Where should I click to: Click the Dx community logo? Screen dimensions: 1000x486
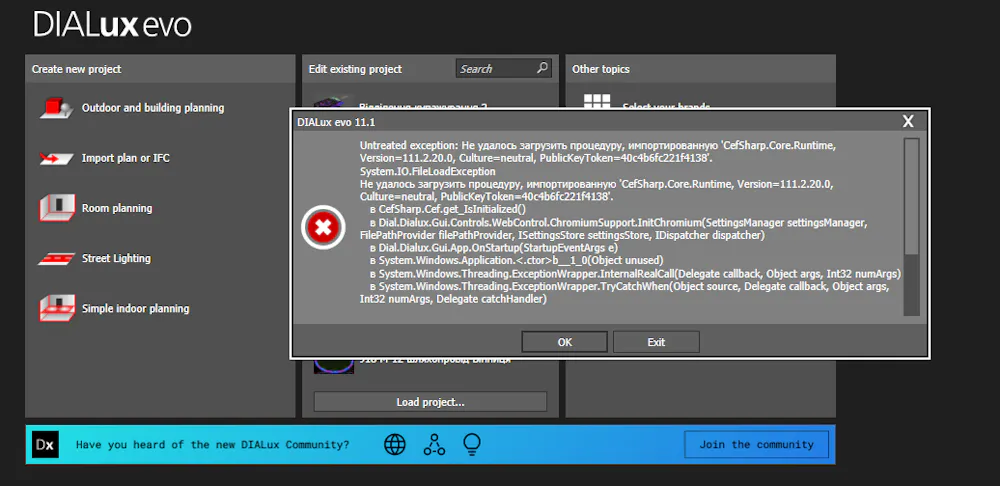pos(45,445)
